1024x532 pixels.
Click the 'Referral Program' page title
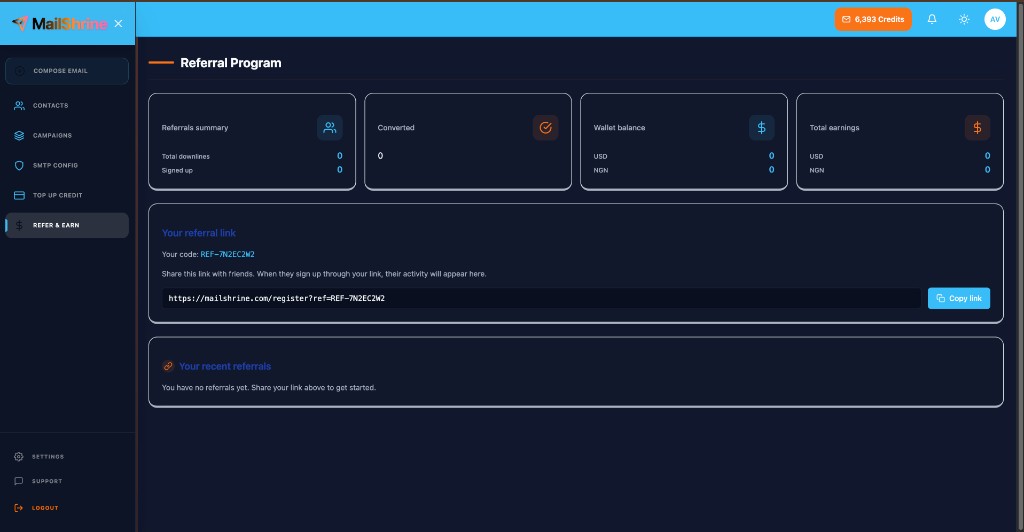[x=231, y=63]
